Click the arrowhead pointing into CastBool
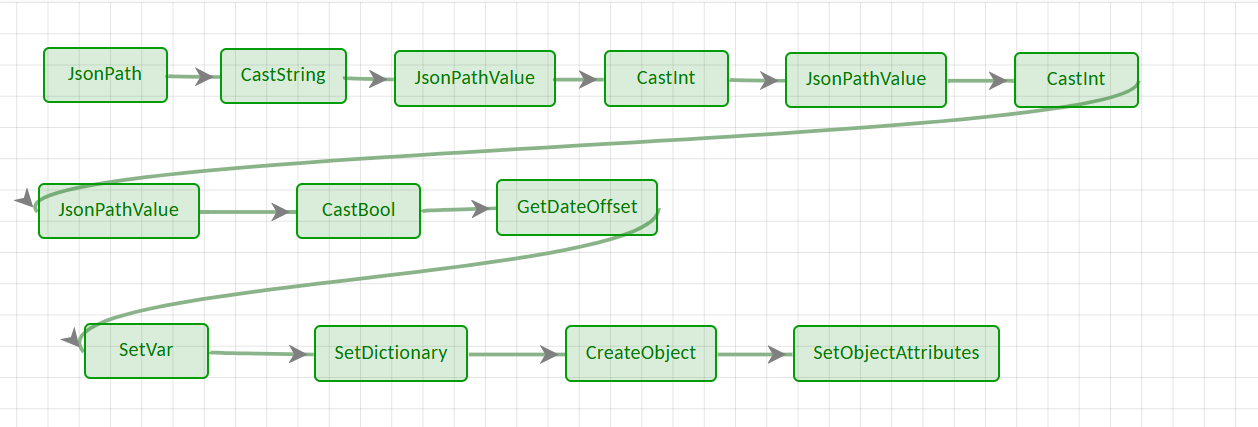The width and height of the screenshot is (1258, 427). (284, 212)
